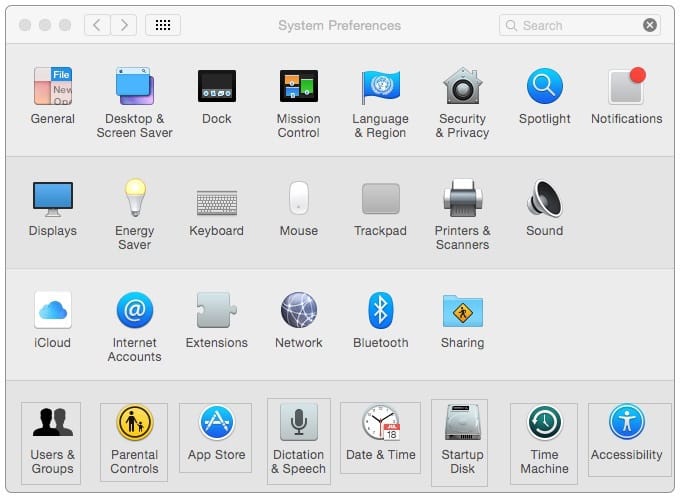Open Spotlight preferences
The image size is (680, 498).
(545, 87)
